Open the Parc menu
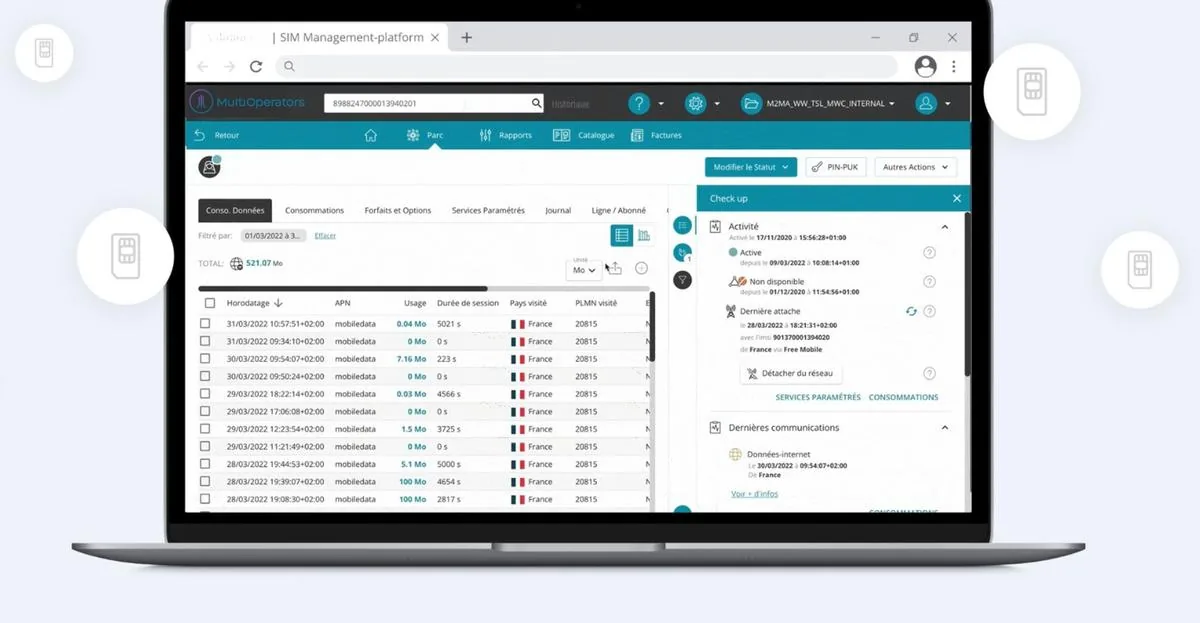The width and height of the screenshot is (1200, 623). coord(425,135)
